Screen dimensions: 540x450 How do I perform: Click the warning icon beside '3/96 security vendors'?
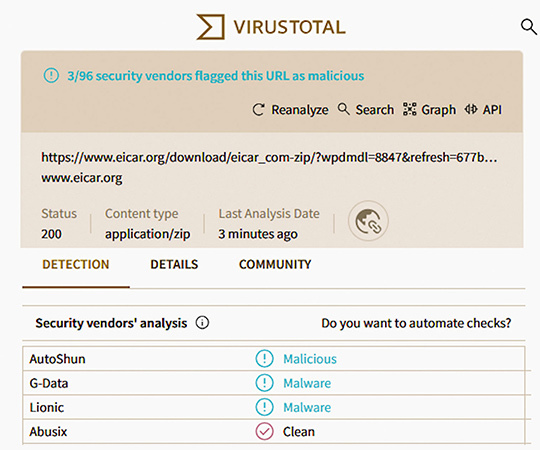(x=51, y=75)
